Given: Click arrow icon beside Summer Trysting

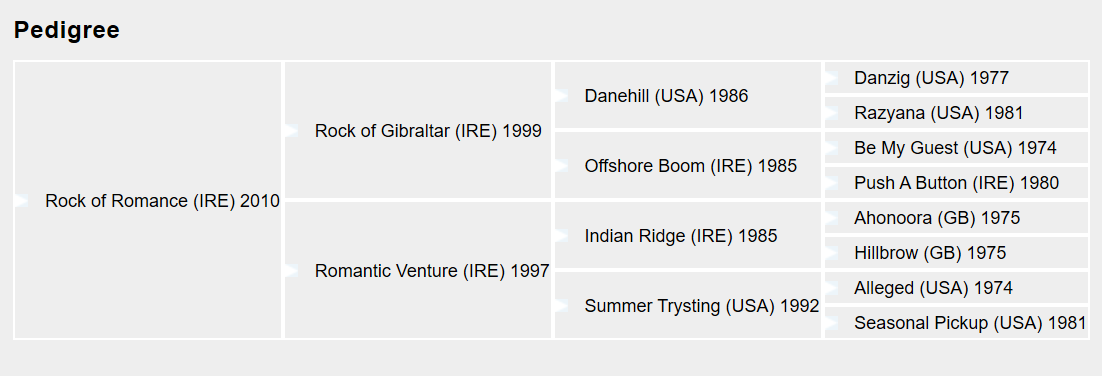Looking at the screenshot, I should point(561,306).
